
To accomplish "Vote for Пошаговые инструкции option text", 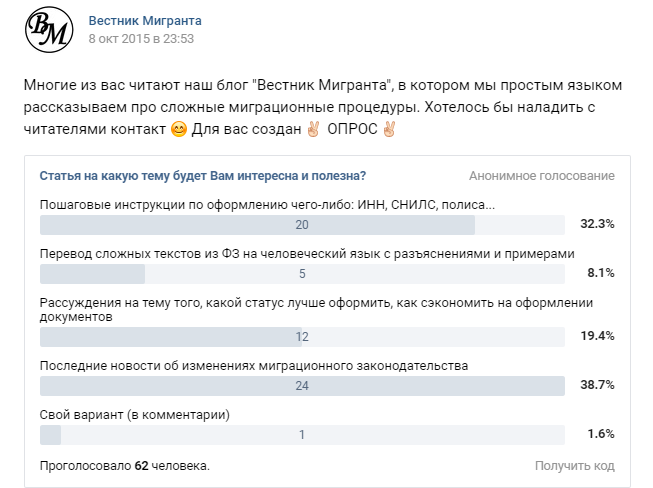I will [x=267, y=204].
